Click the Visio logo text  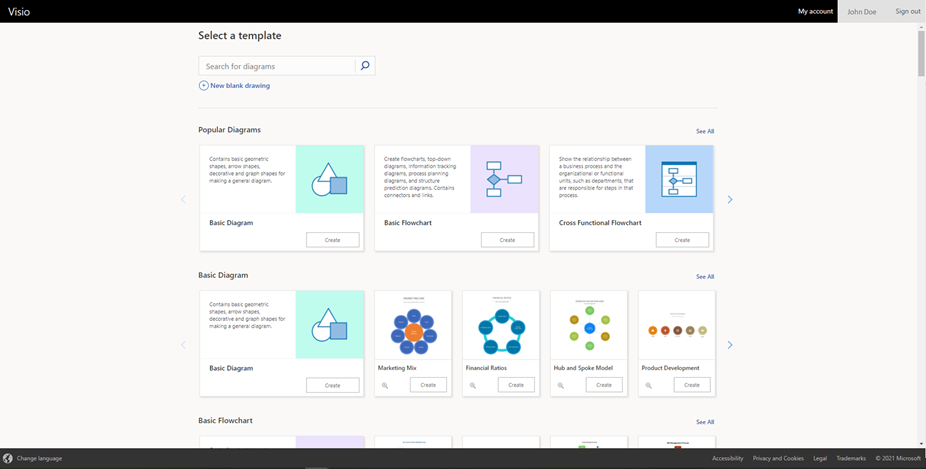click(19, 11)
